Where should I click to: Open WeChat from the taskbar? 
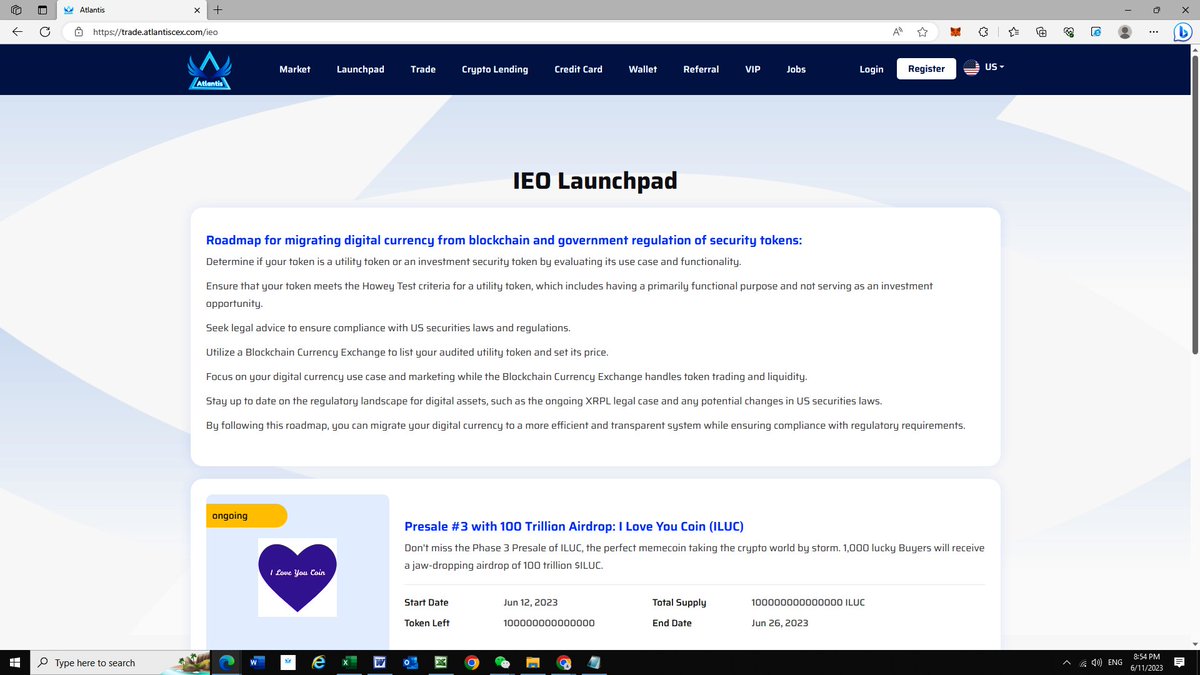[502, 662]
